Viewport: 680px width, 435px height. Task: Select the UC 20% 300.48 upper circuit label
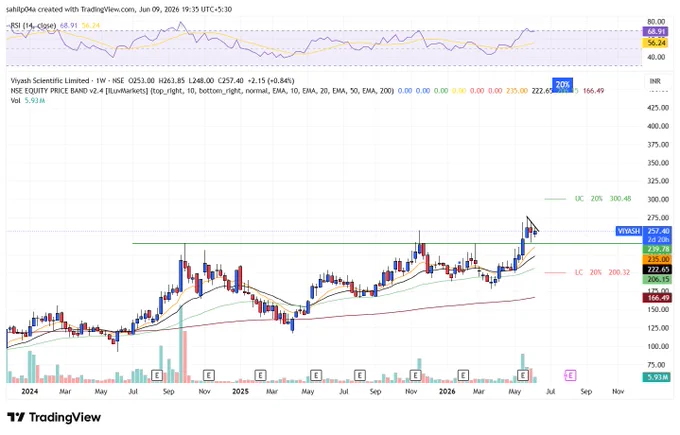point(603,199)
